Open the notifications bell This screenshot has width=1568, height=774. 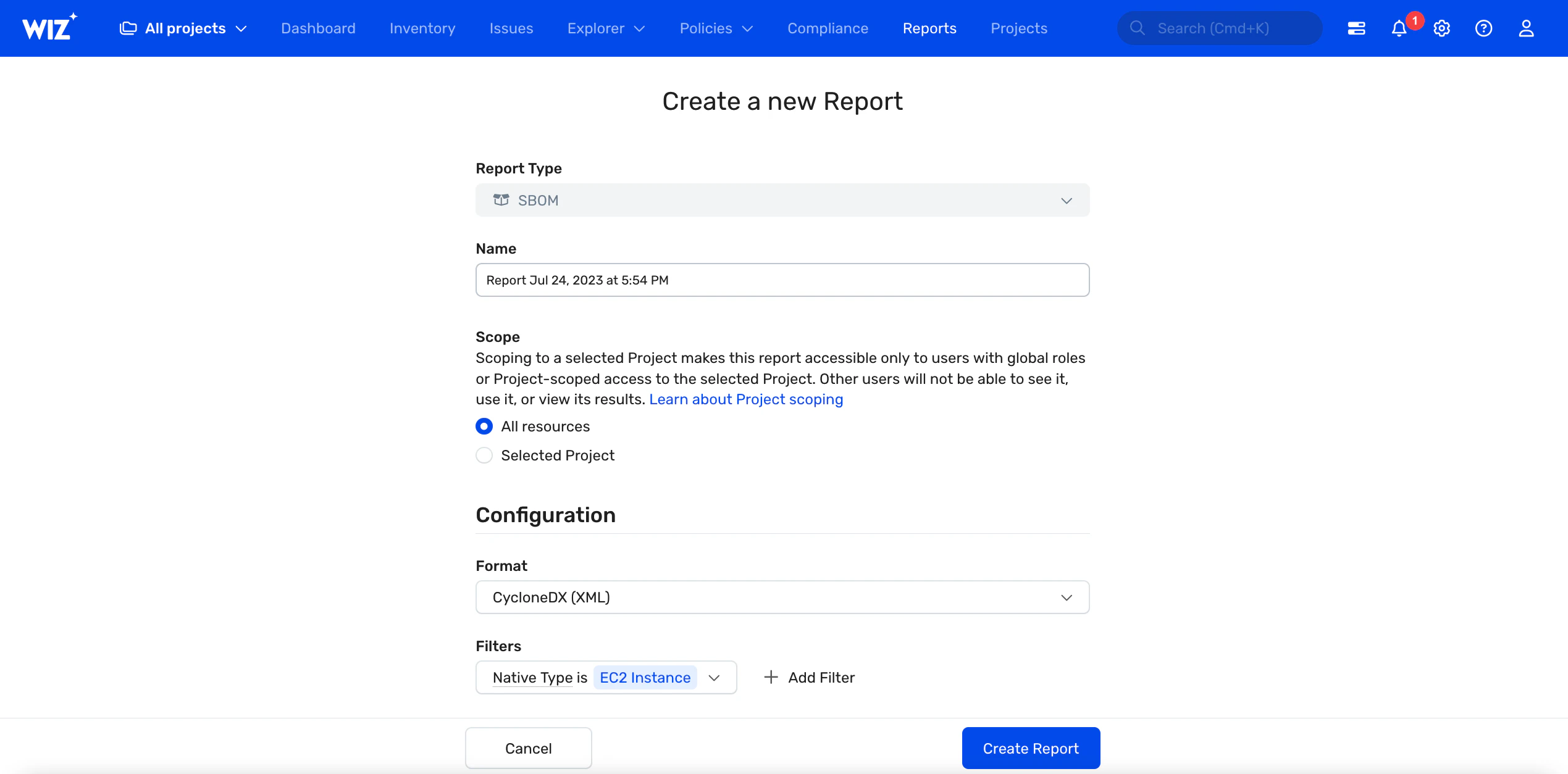pos(1399,29)
